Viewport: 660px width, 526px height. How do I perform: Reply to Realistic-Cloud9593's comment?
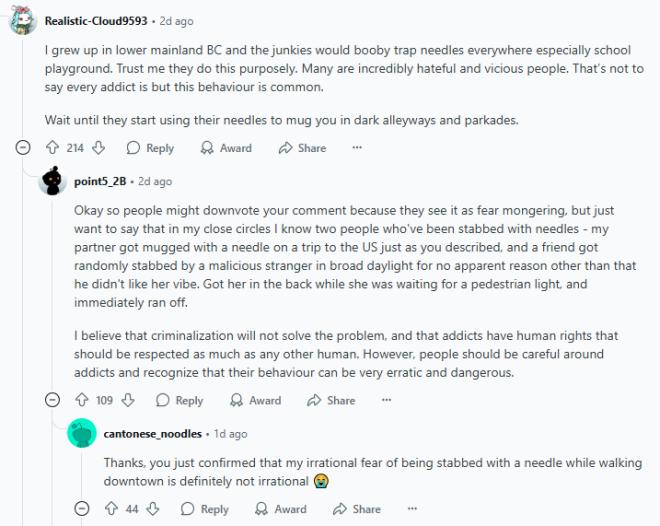pos(150,148)
